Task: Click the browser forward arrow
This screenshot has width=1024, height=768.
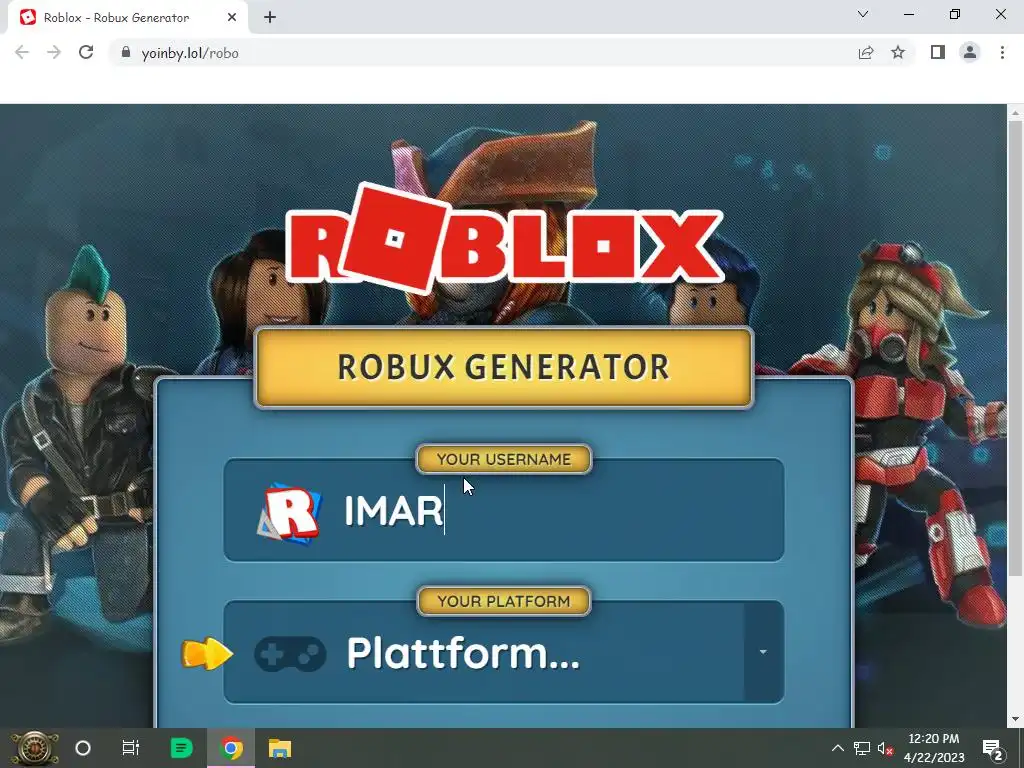Action: pyautogui.click(x=54, y=52)
